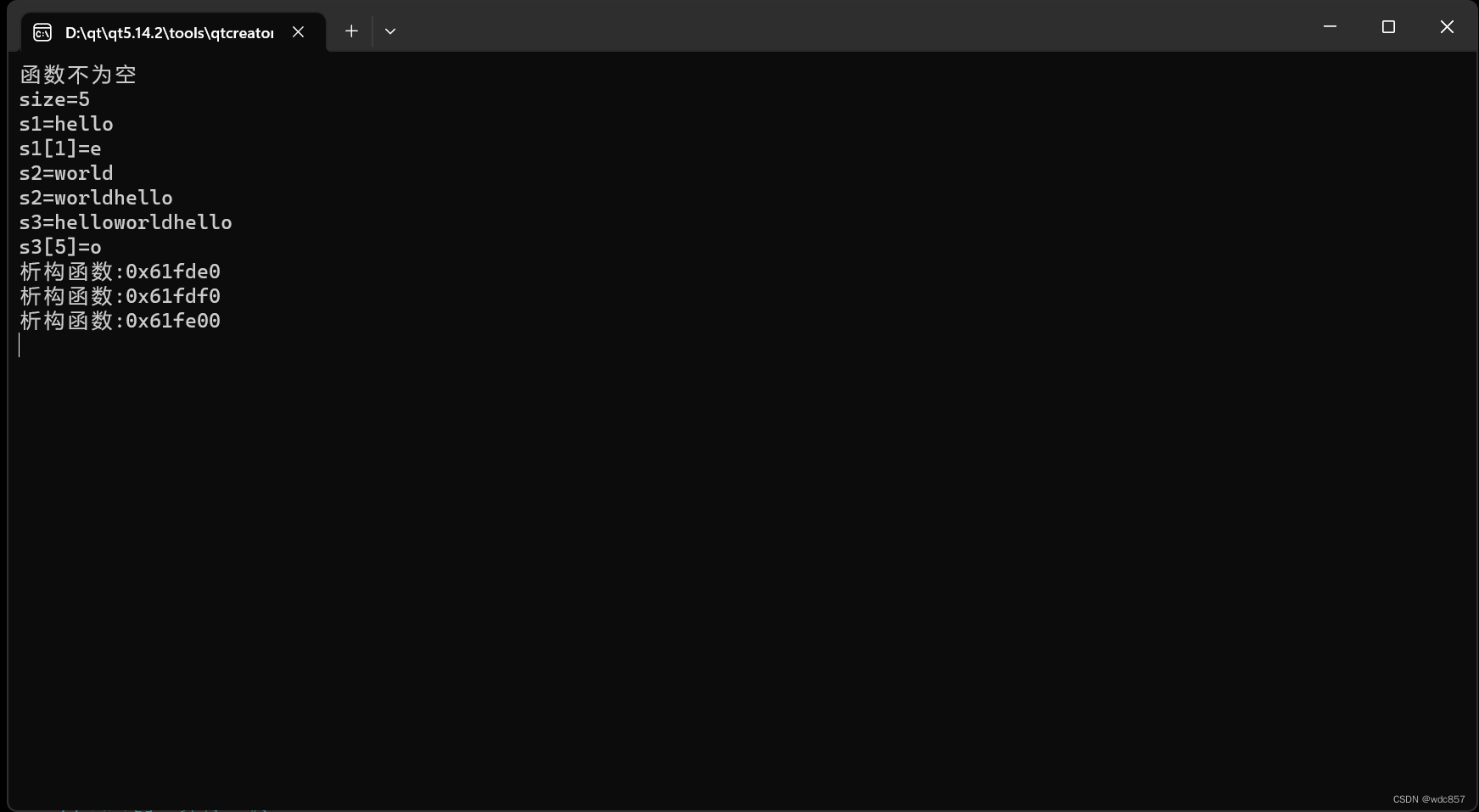The width and height of the screenshot is (1479, 812).
Task: Click the terminal icon on the tab
Action: tap(42, 32)
